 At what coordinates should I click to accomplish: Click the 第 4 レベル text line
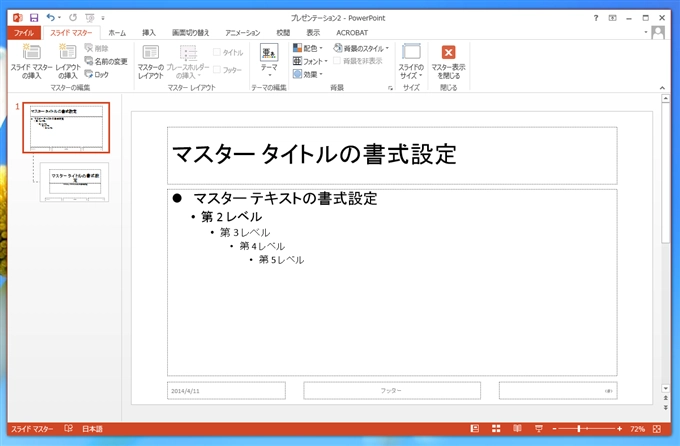262,246
